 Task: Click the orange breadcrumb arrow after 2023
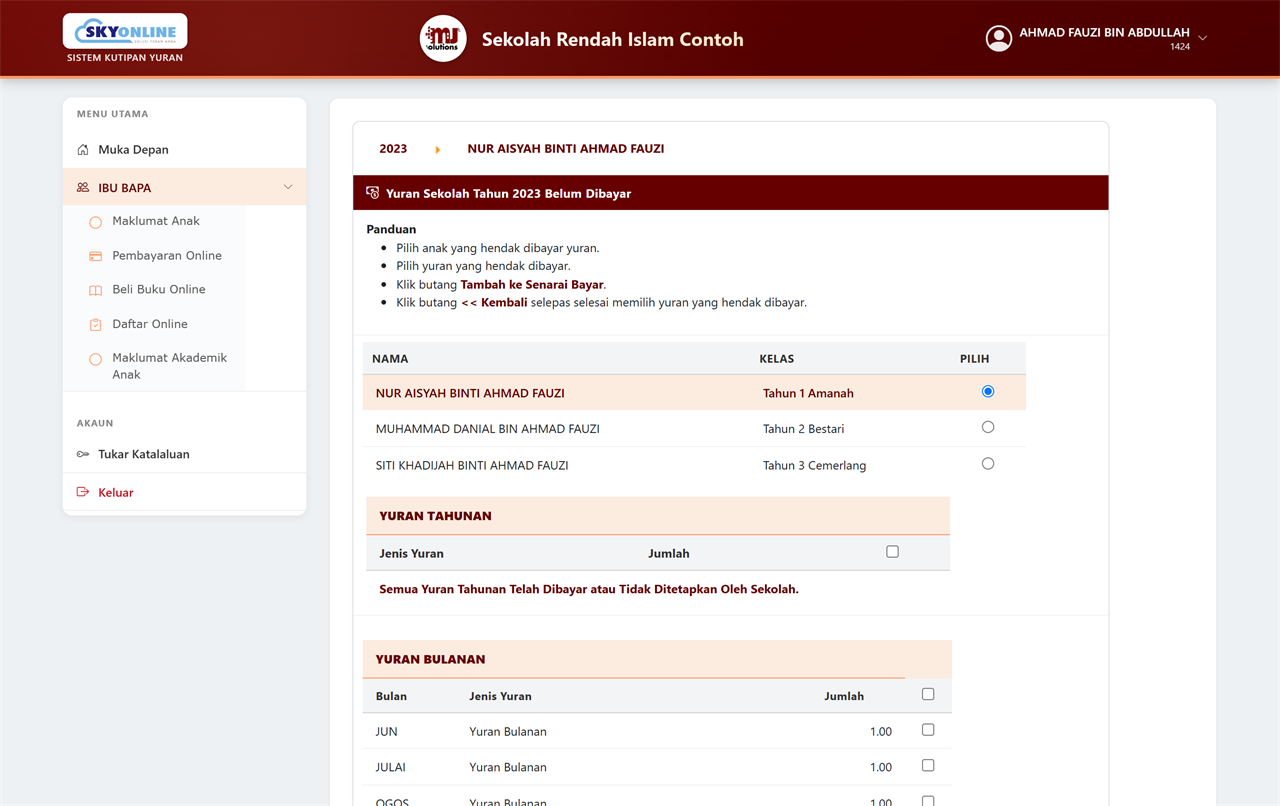[x=438, y=150]
